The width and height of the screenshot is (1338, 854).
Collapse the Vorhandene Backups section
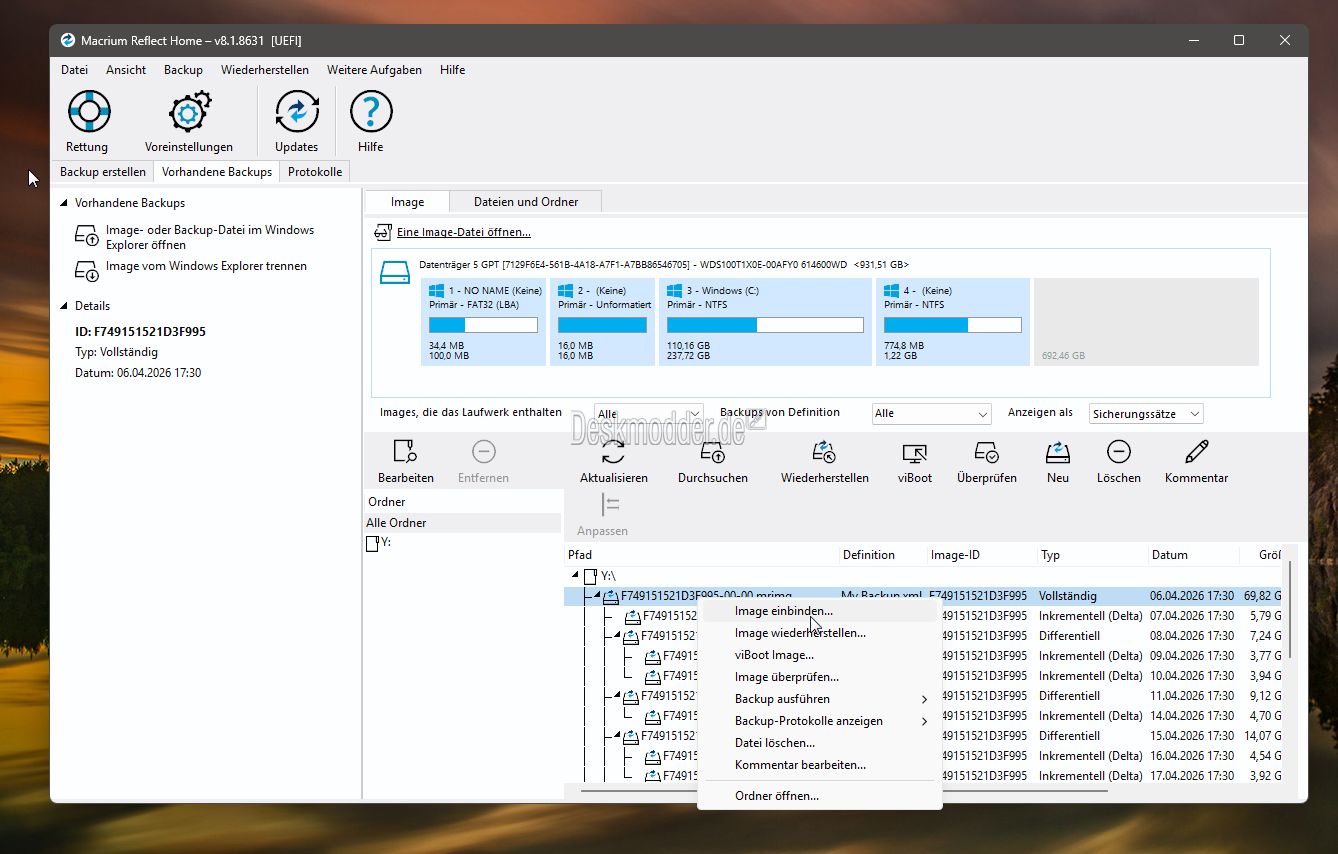(x=65, y=203)
